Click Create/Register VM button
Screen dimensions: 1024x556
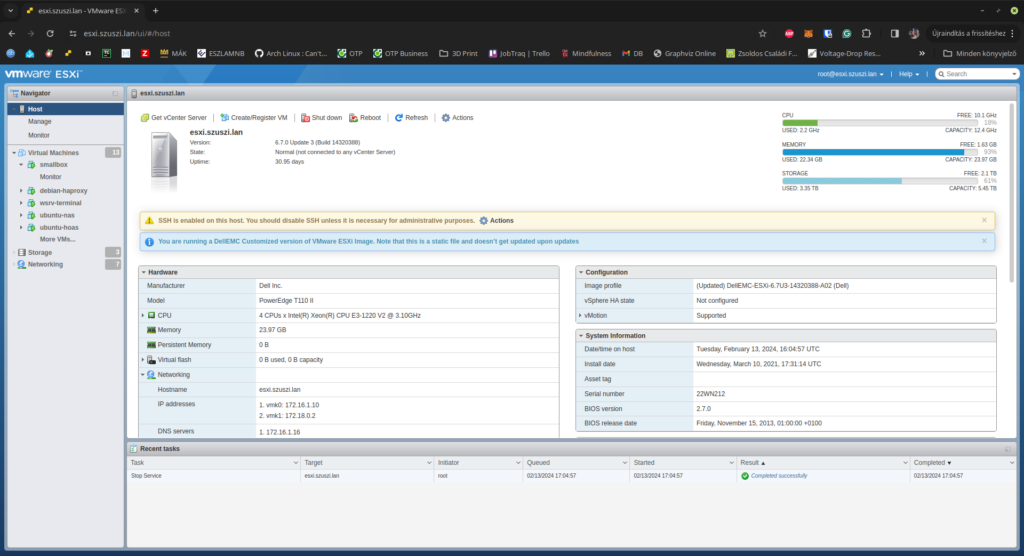(x=253, y=118)
